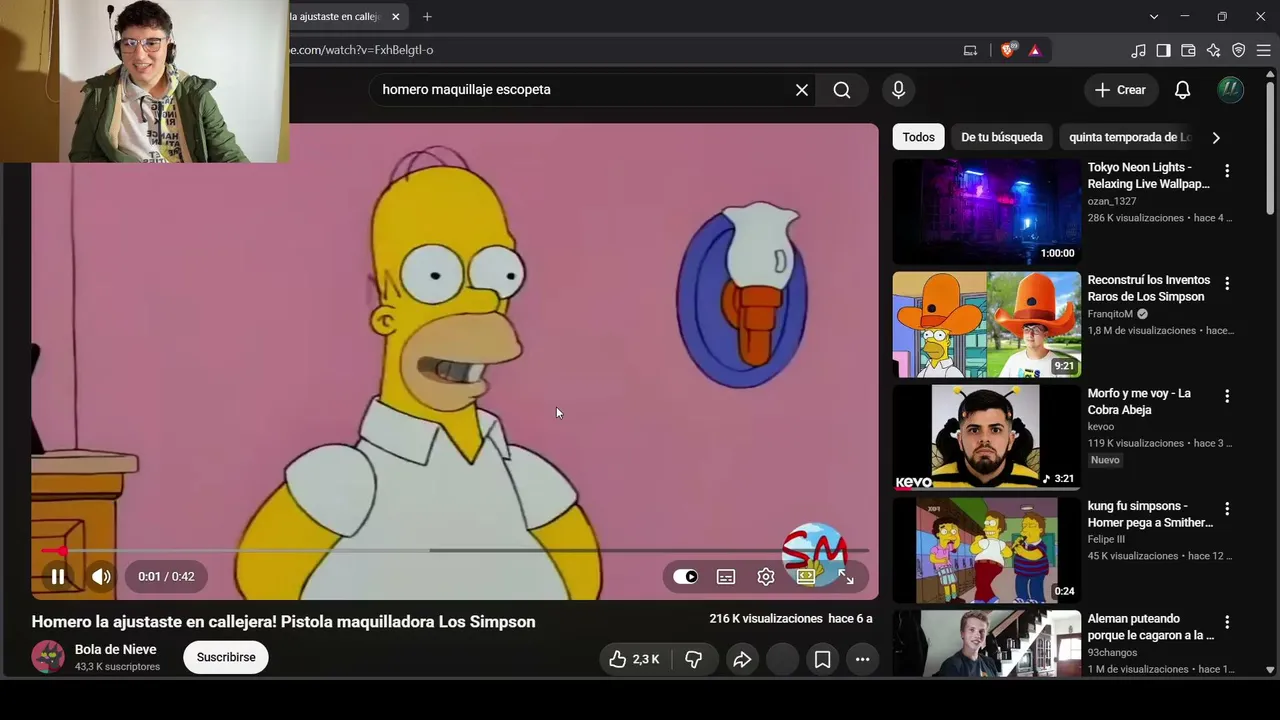Share the video using the arrow icon
Screen dimensions: 1280x720
[742, 659]
